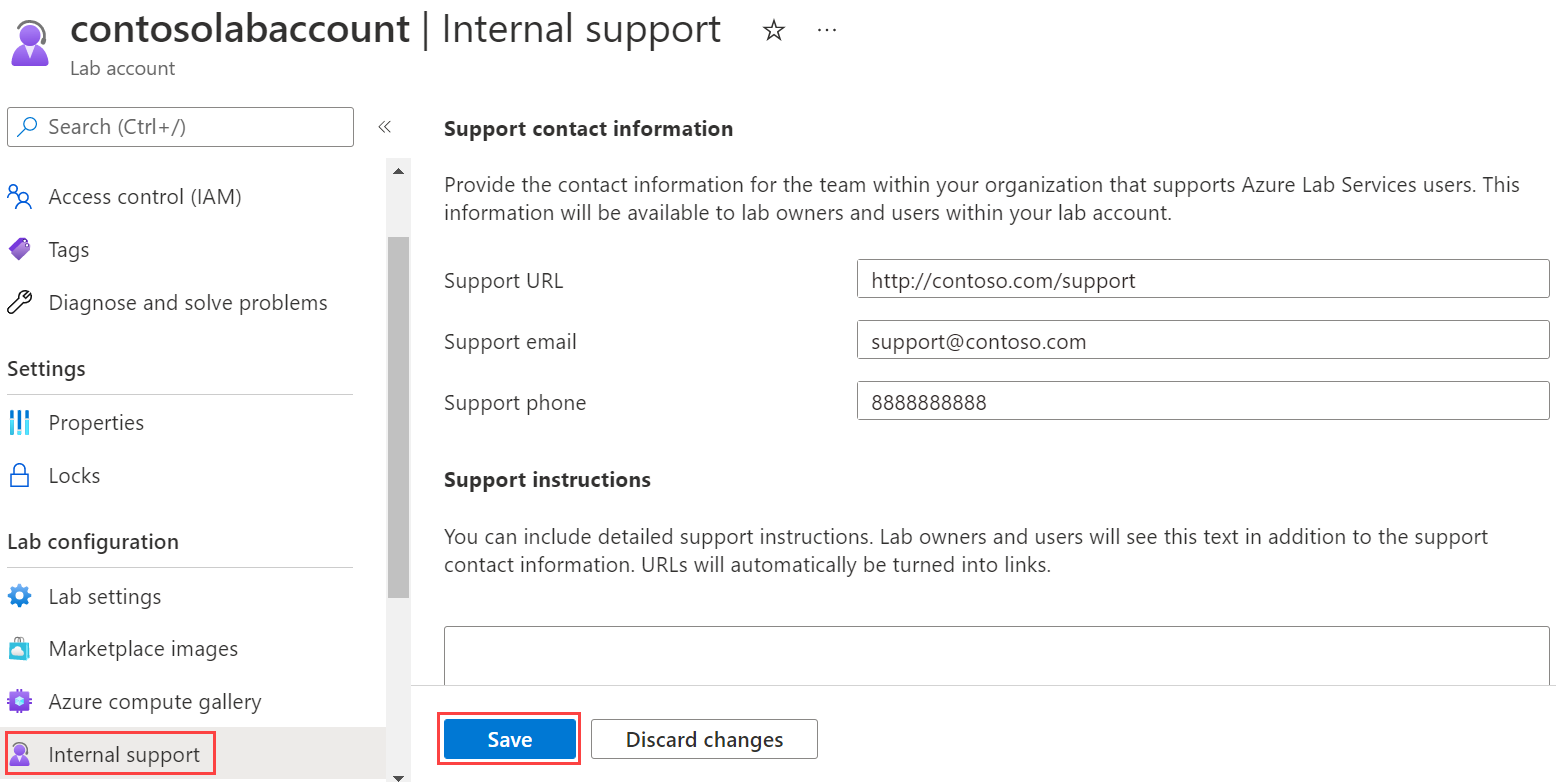Image resolution: width=1556 pixels, height=782 pixels.
Task: Click Discard changes button
Action: point(704,739)
